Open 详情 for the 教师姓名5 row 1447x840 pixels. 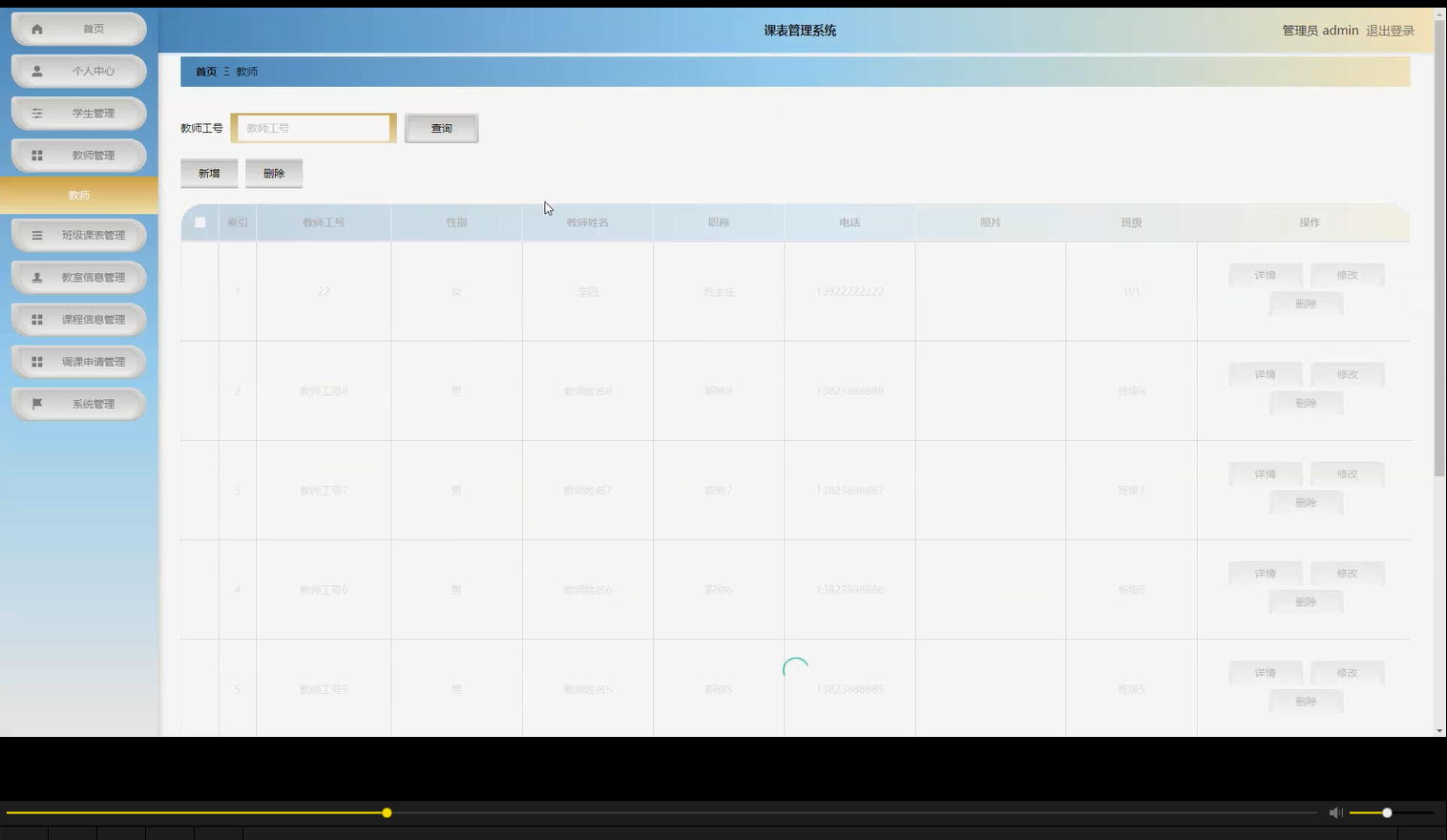tap(1265, 673)
